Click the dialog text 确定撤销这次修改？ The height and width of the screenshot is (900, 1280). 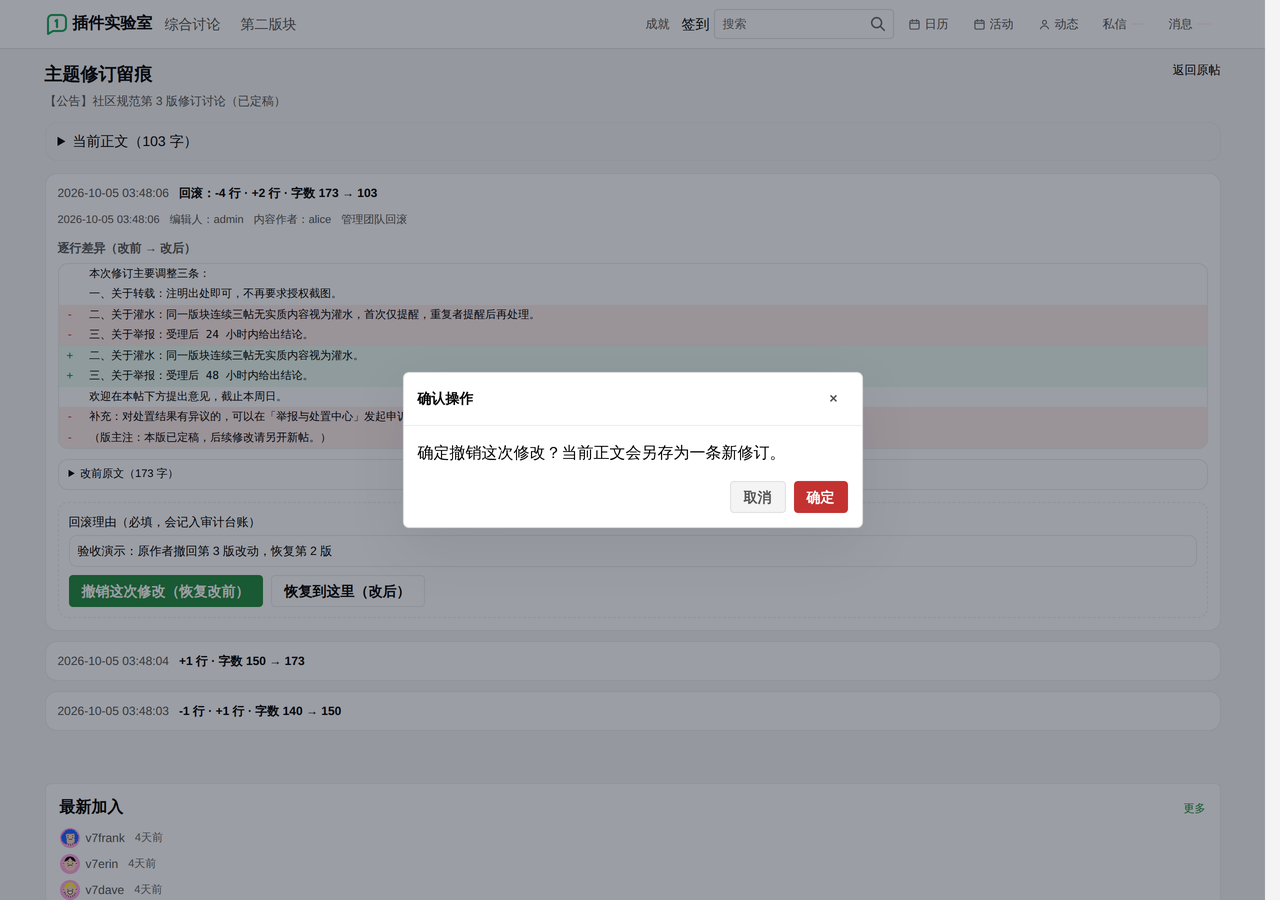tap(489, 453)
